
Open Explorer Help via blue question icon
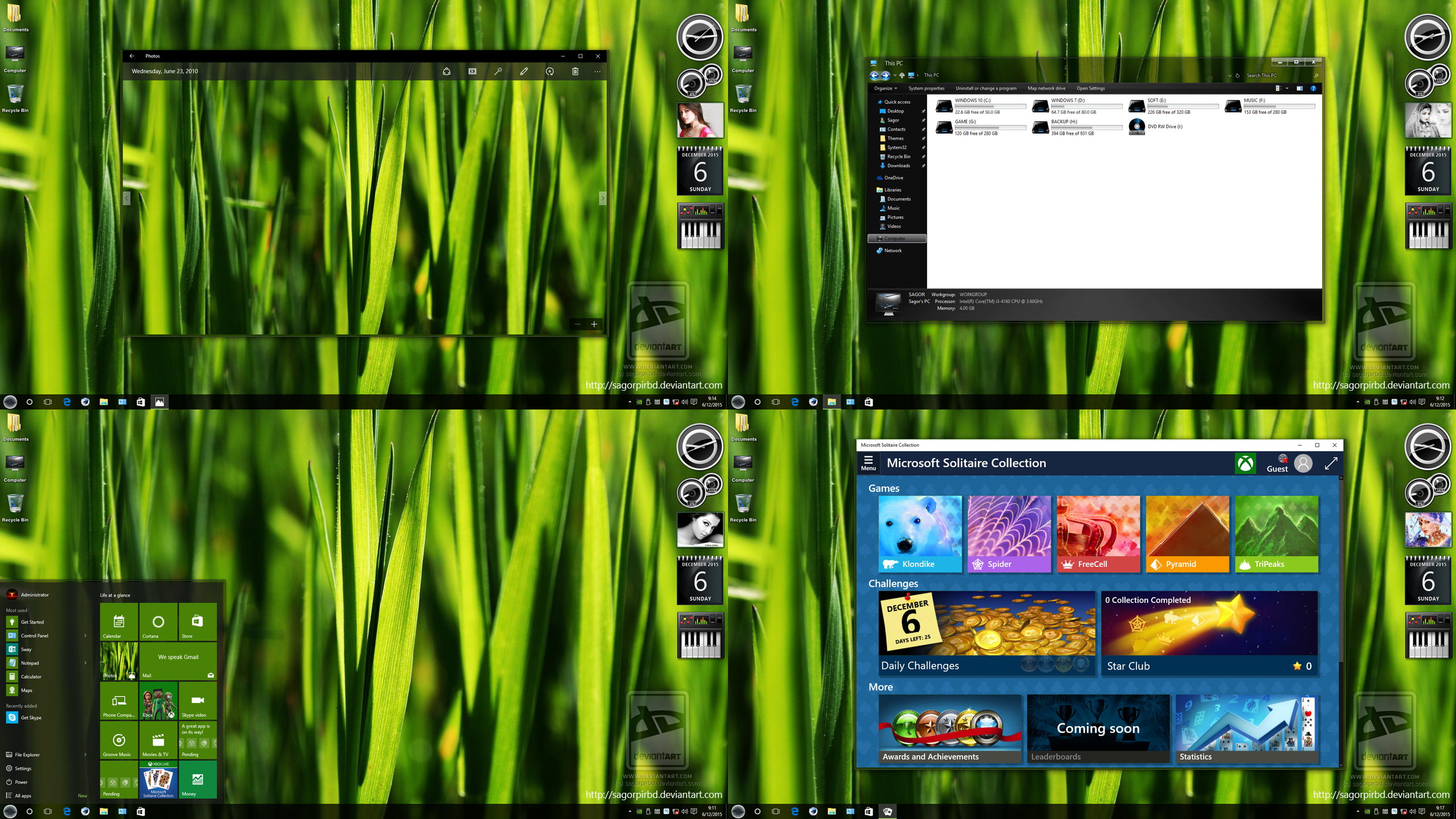[x=1313, y=88]
